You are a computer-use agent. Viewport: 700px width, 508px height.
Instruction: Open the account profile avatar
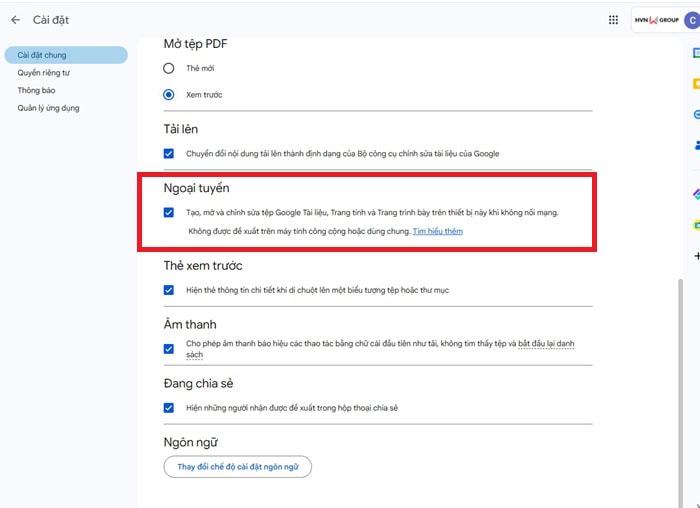point(692,20)
